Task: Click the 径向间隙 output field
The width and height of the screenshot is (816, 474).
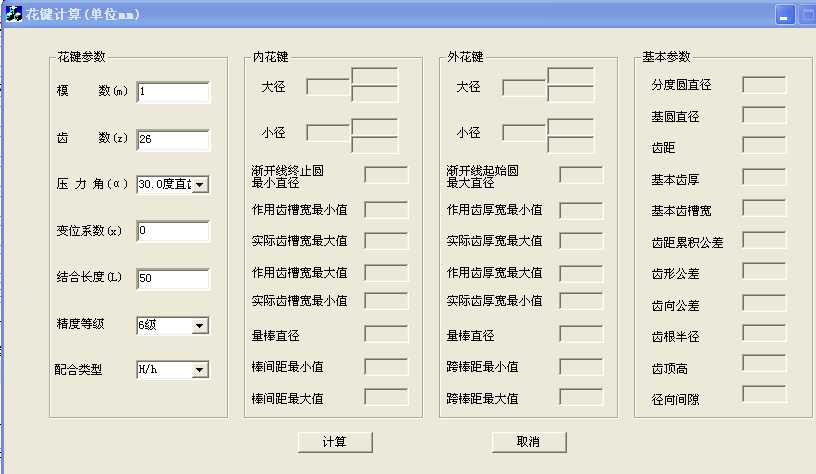Action: (x=764, y=394)
